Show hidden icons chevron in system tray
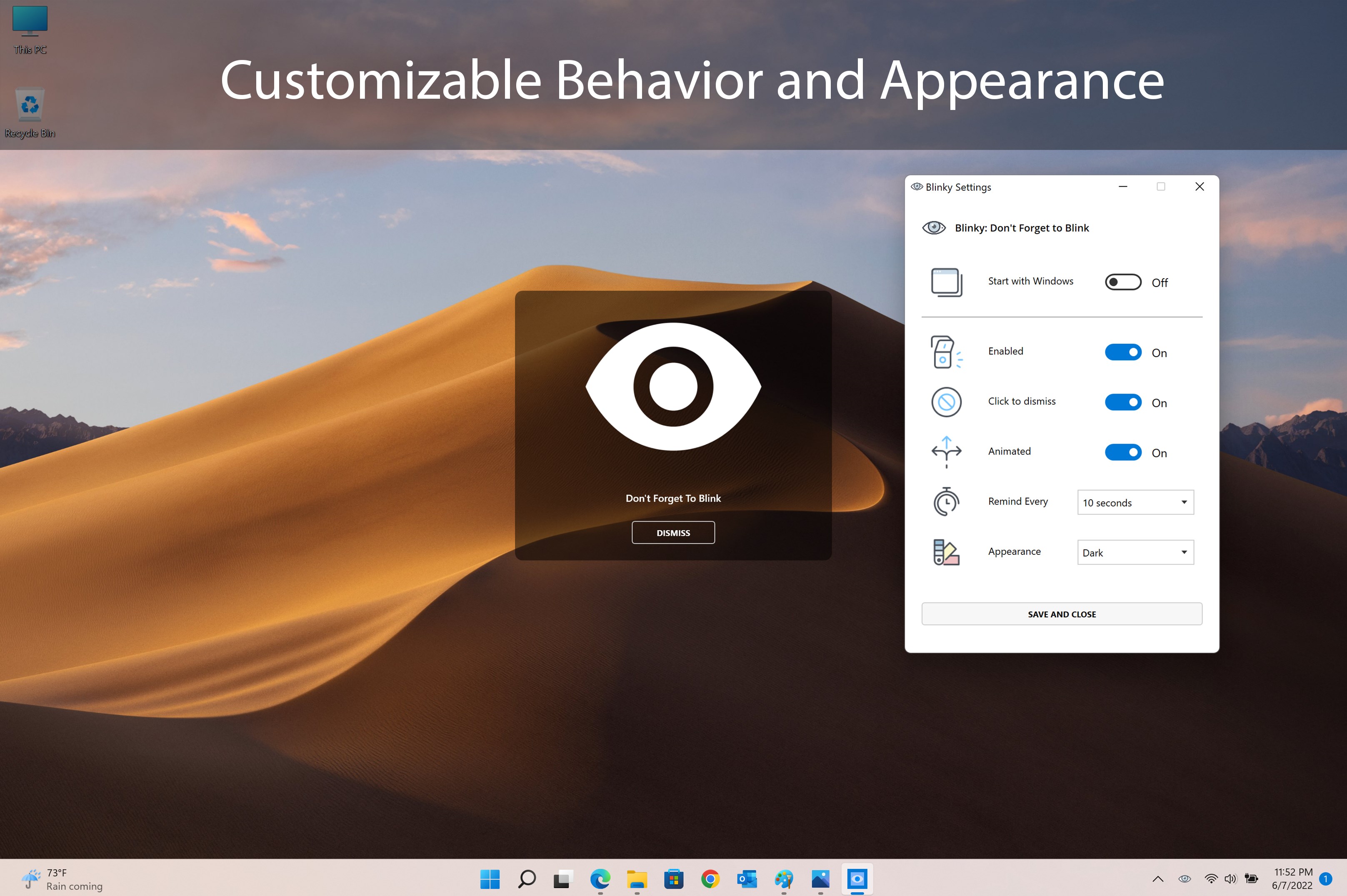Image resolution: width=1347 pixels, height=896 pixels. pos(1158,879)
